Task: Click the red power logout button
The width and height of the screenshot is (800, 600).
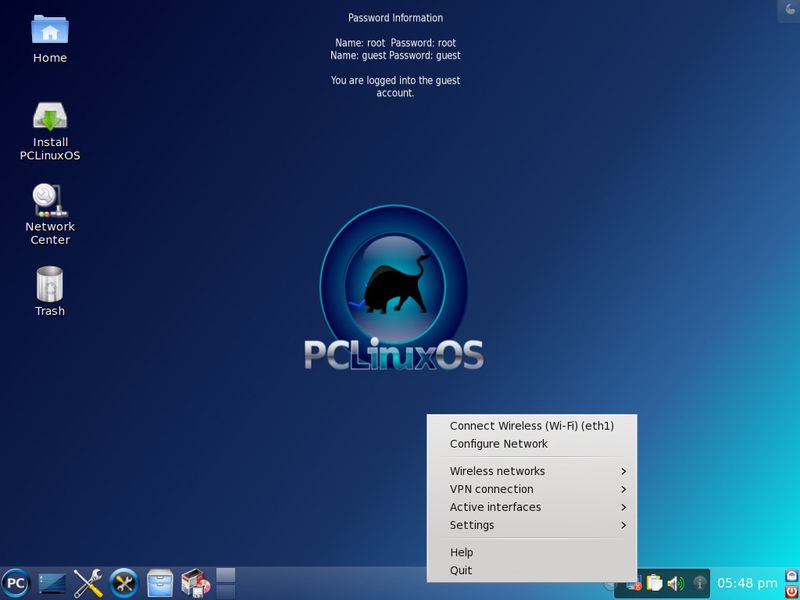Action: pos(791,591)
